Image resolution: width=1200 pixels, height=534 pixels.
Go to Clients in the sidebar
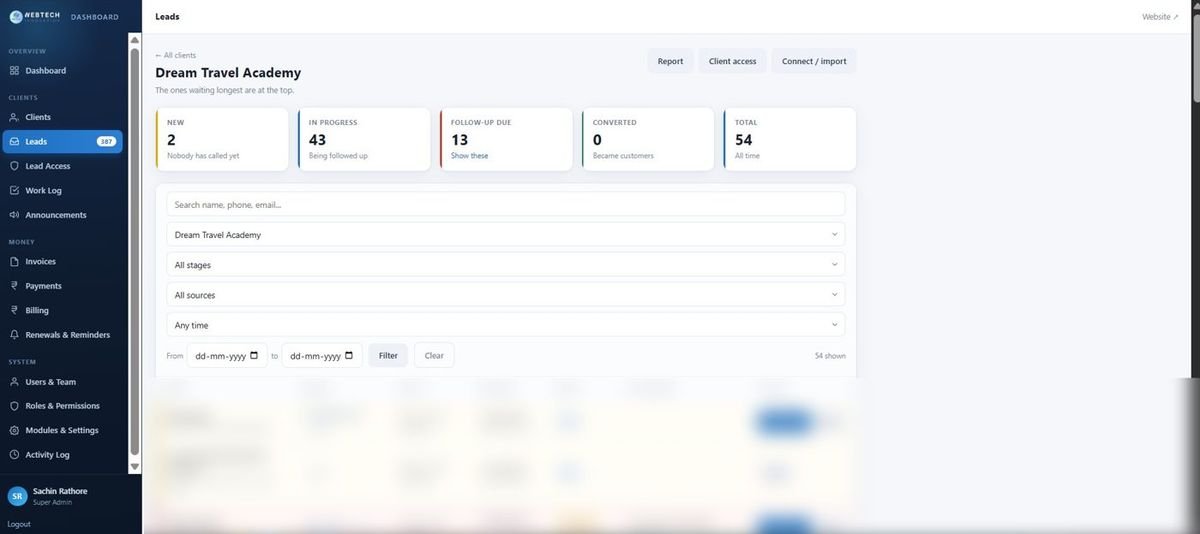[62, 117]
